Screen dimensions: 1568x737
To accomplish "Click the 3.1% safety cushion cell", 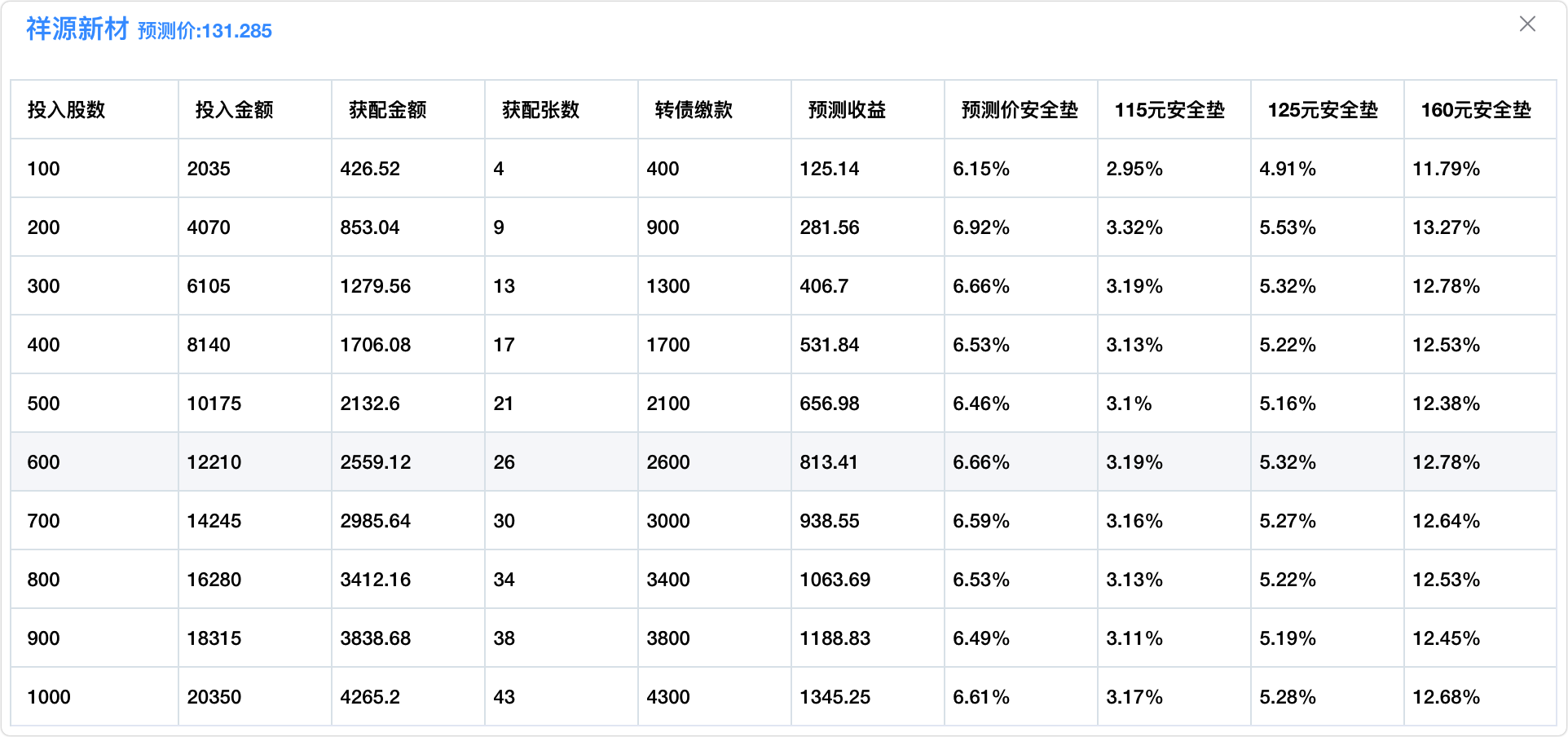I will (x=1129, y=404).
